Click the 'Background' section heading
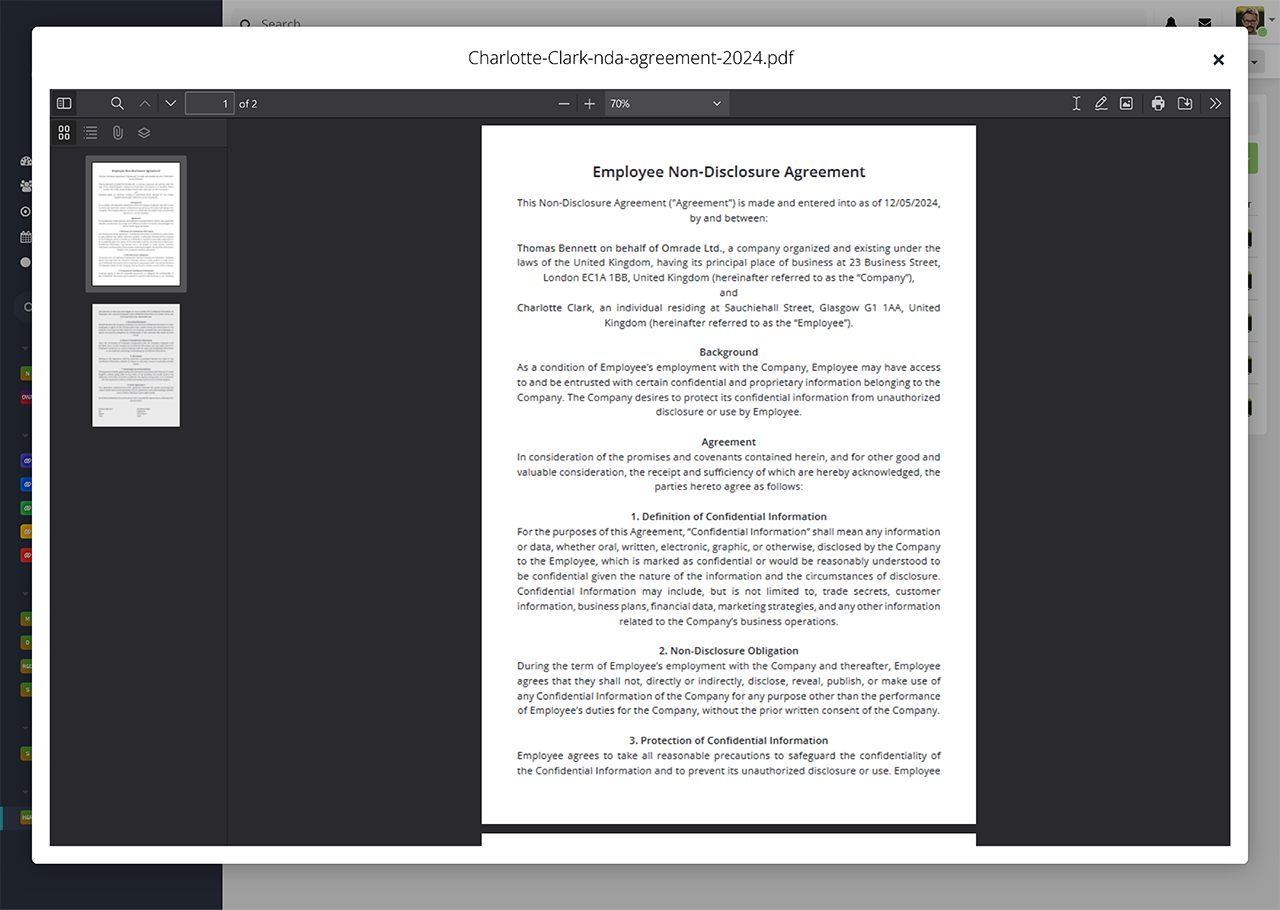Viewport: 1280px width, 910px height. 729,352
